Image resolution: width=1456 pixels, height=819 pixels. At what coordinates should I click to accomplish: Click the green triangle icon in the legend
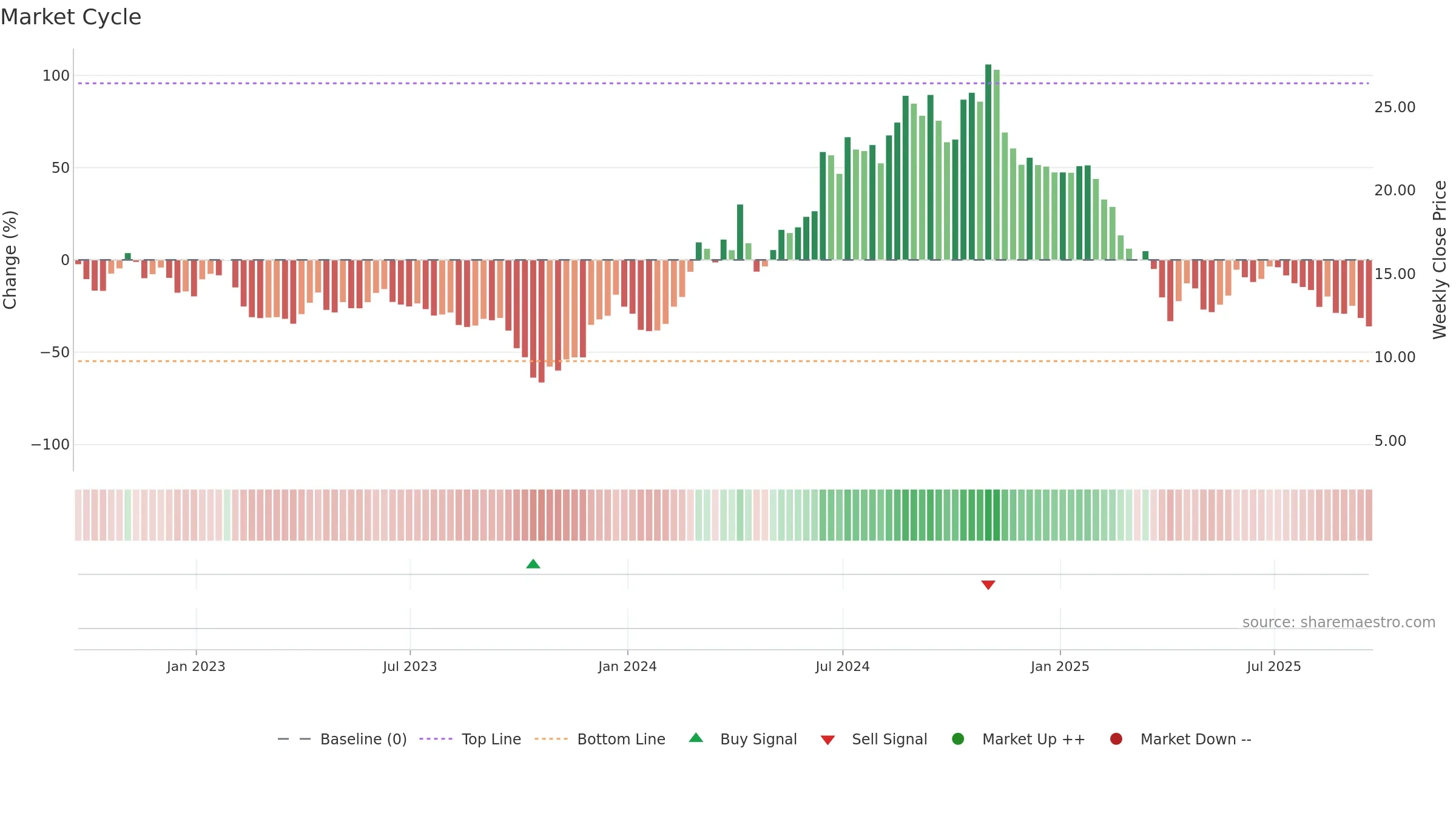[x=696, y=738]
